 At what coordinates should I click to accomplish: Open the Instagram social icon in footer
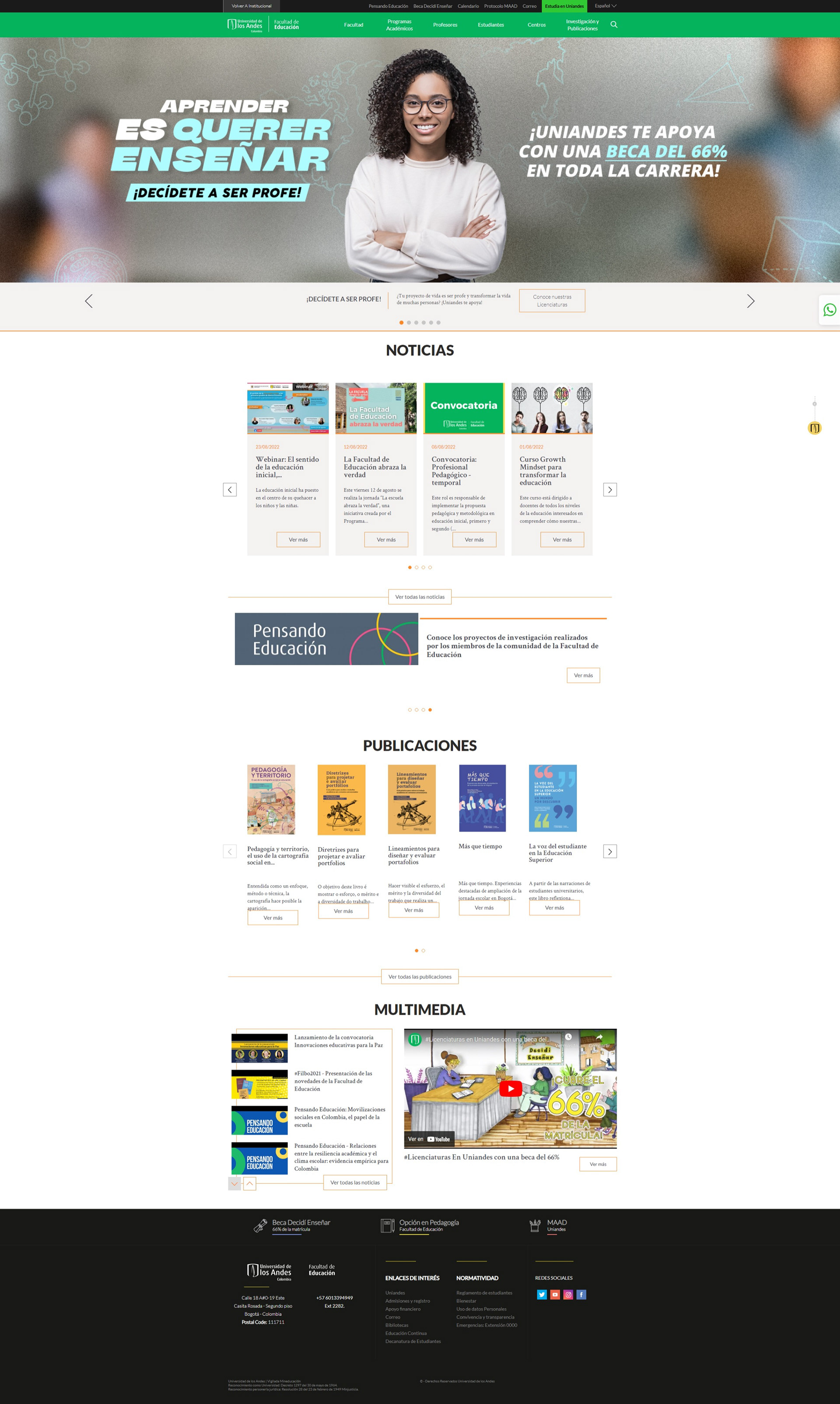point(568,1294)
